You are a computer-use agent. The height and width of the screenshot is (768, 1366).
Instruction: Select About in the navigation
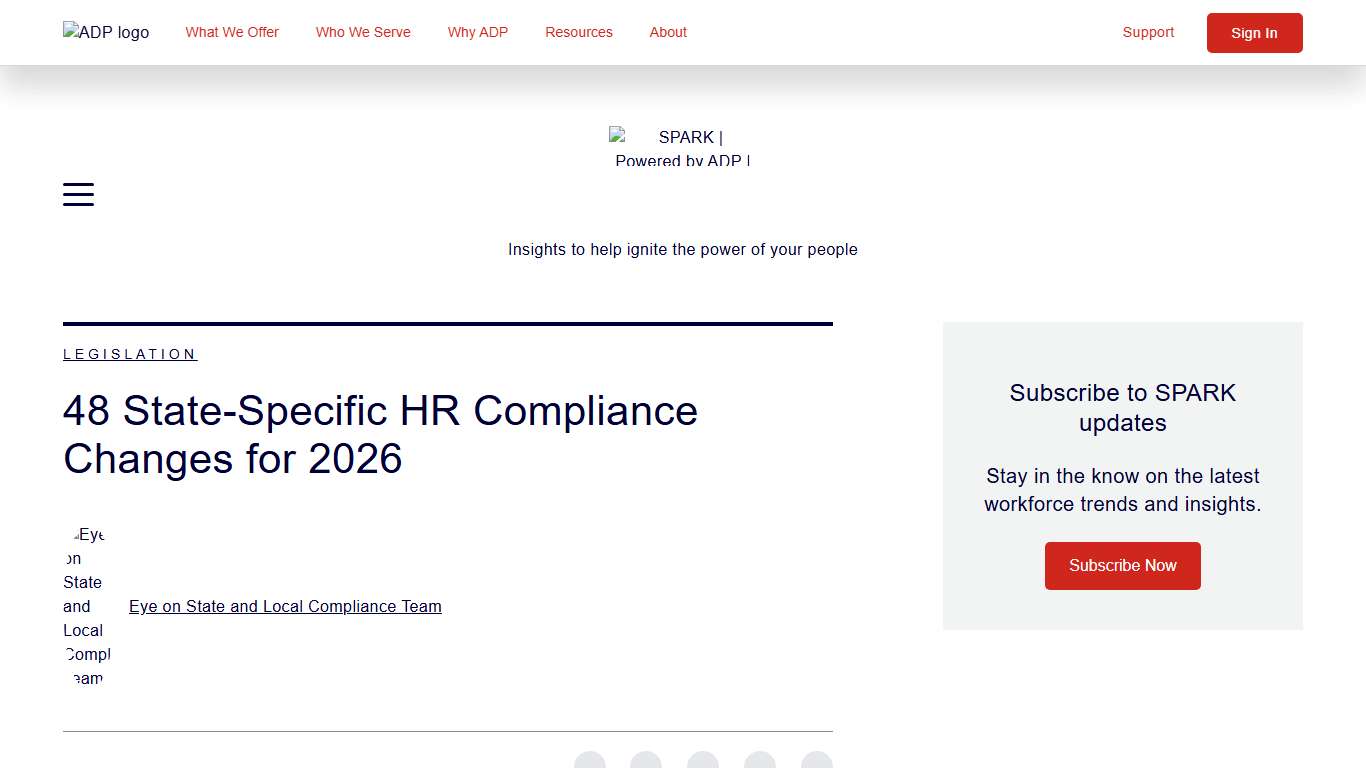click(x=667, y=32)
